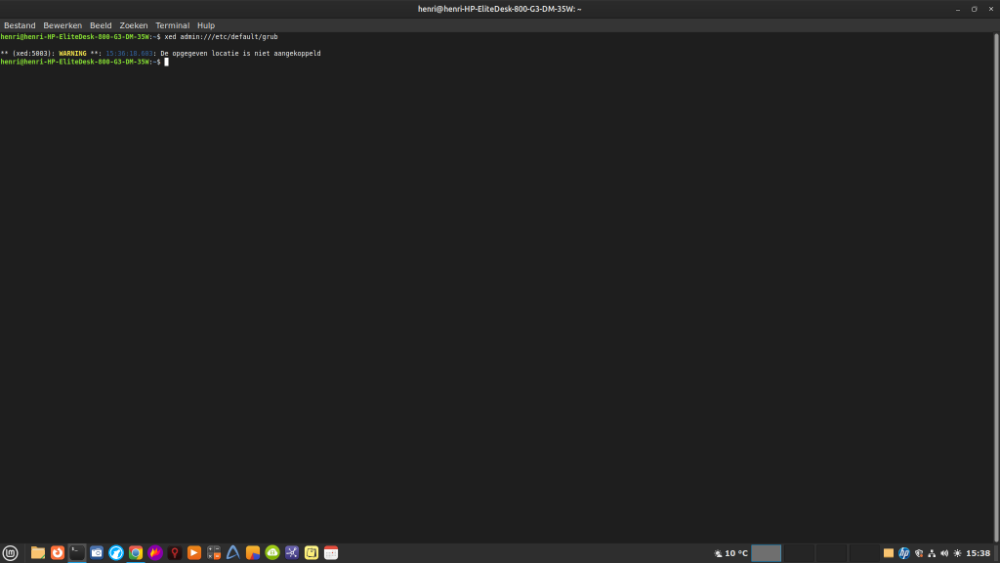The image size is (1000, 563).
Task: Click the volume speaker tray icon
Action: pyautogui.click(x=944, y=553)
